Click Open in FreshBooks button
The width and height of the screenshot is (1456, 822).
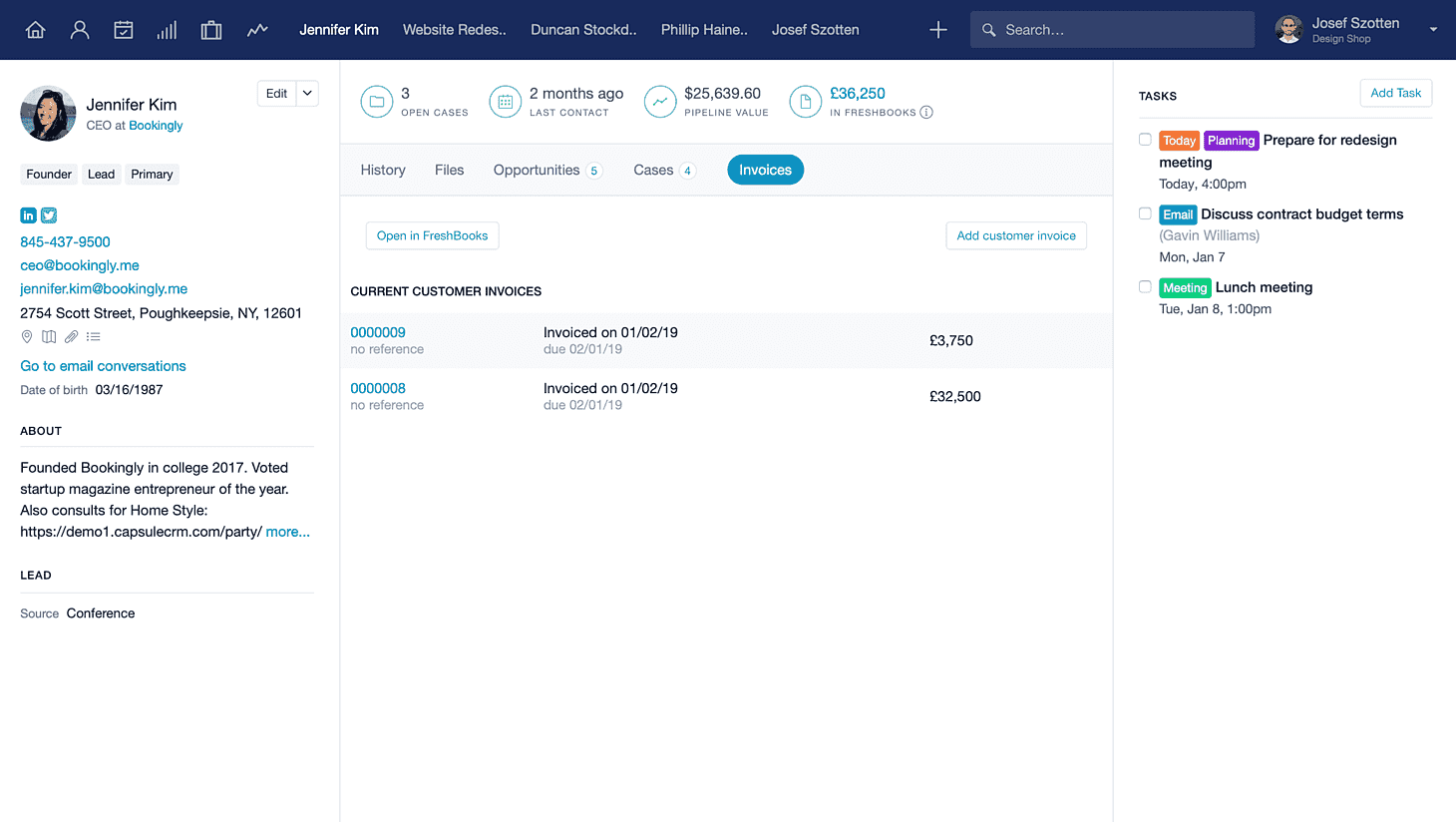tap(433, 235)
